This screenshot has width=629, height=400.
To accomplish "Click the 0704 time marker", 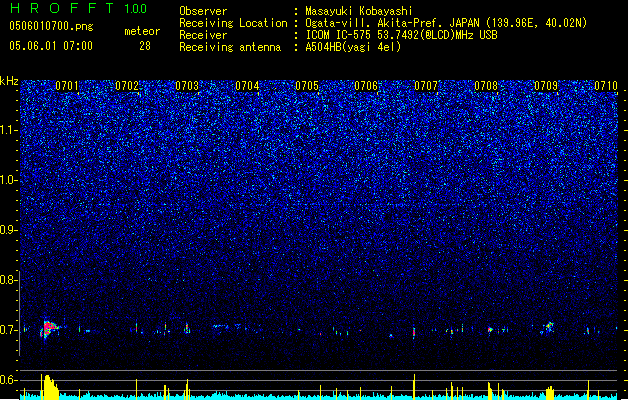I will tap(247, 86).
